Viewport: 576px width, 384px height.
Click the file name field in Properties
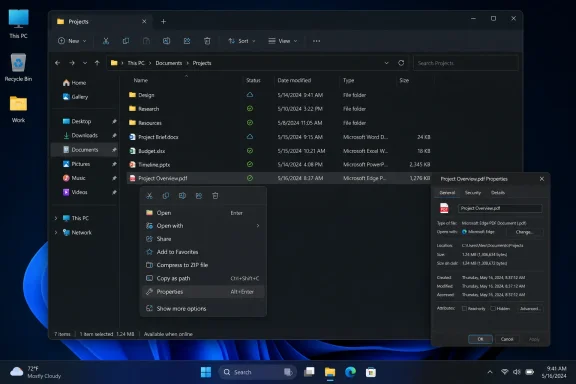tap(500, 208)
